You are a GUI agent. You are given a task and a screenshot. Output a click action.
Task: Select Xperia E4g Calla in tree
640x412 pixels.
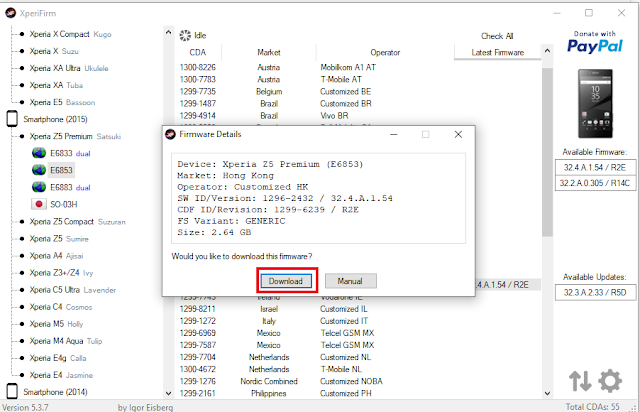coord(58,358)
